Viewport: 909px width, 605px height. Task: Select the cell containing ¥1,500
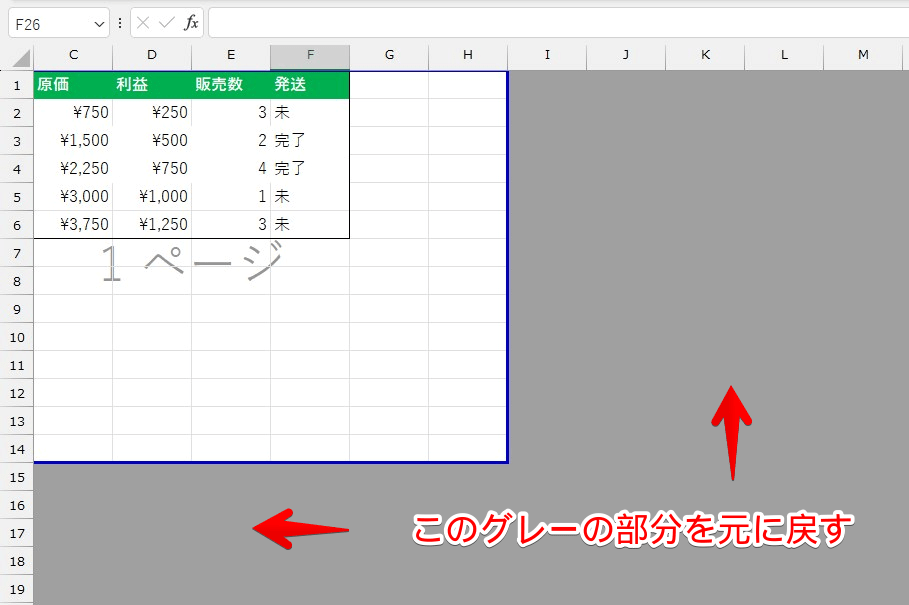[x=73, y=141]
